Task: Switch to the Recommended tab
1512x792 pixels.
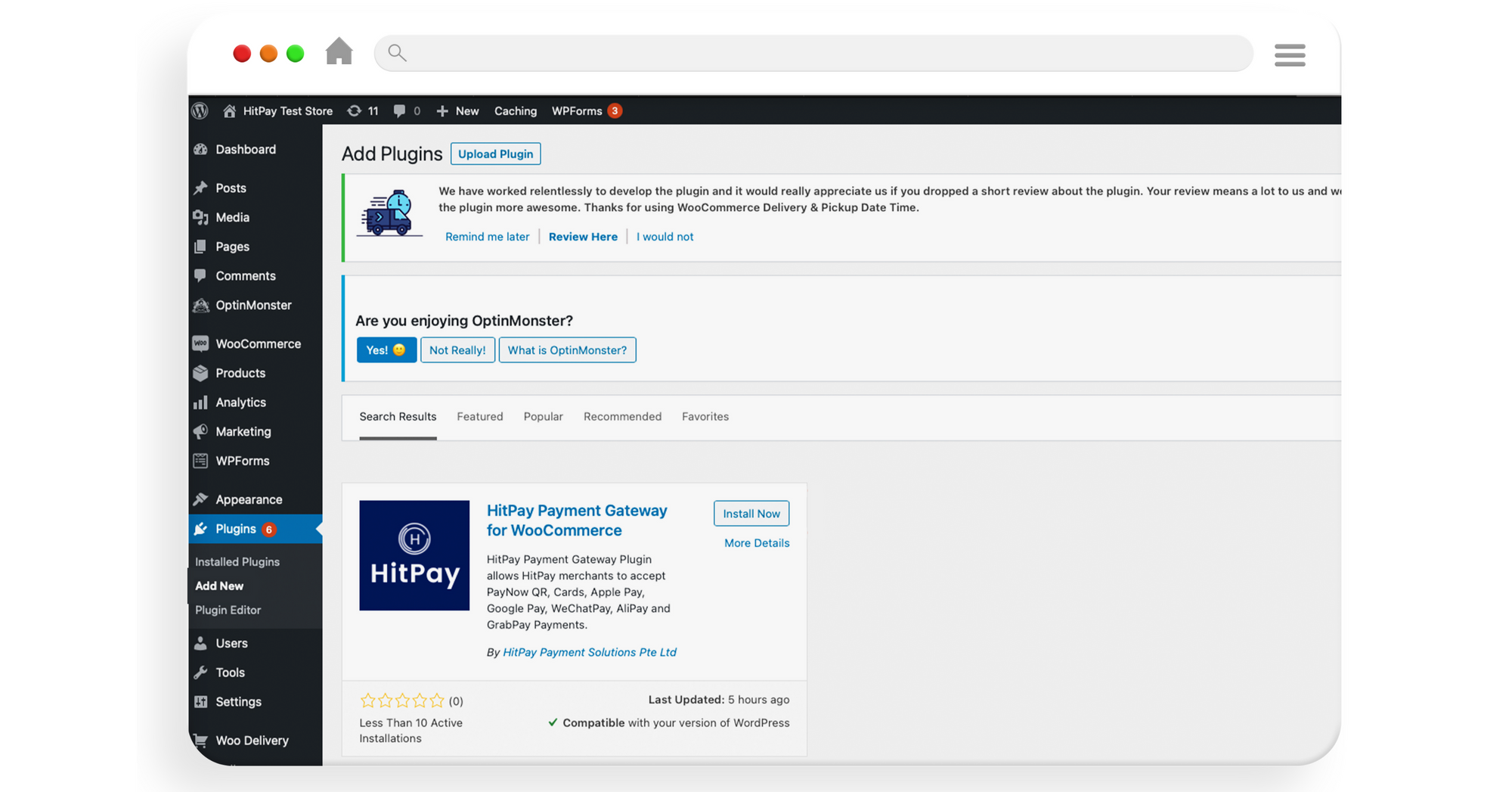Action: 622,416
